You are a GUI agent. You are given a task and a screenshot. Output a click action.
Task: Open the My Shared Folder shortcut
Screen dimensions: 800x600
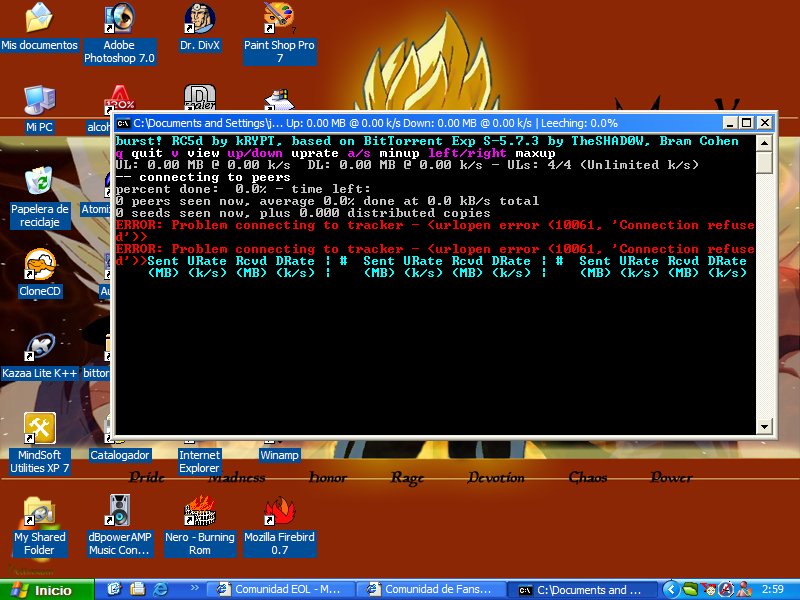pyautogui.click(x=39, y=526)
